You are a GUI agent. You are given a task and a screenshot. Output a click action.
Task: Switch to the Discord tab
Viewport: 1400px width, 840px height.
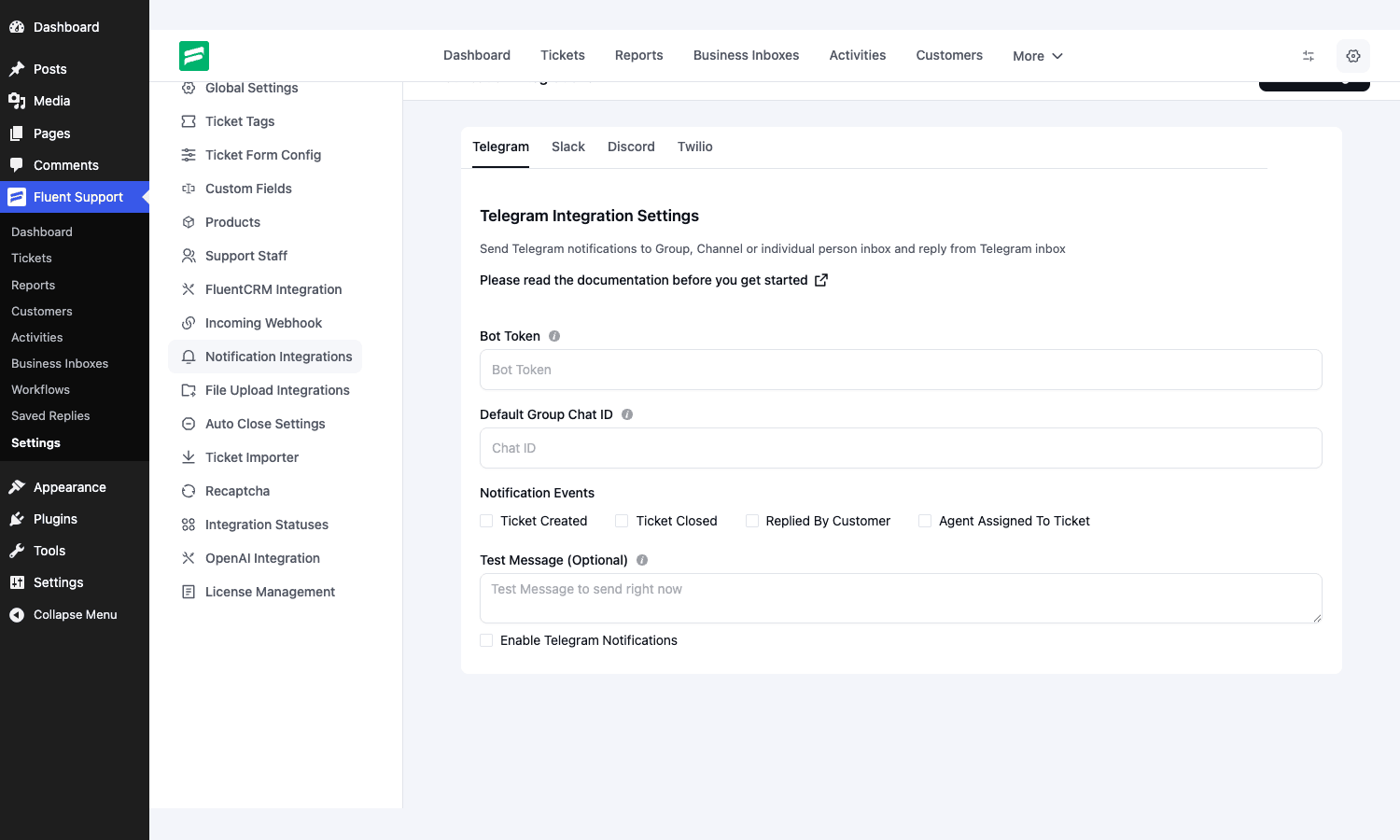[x=631, y=147]
